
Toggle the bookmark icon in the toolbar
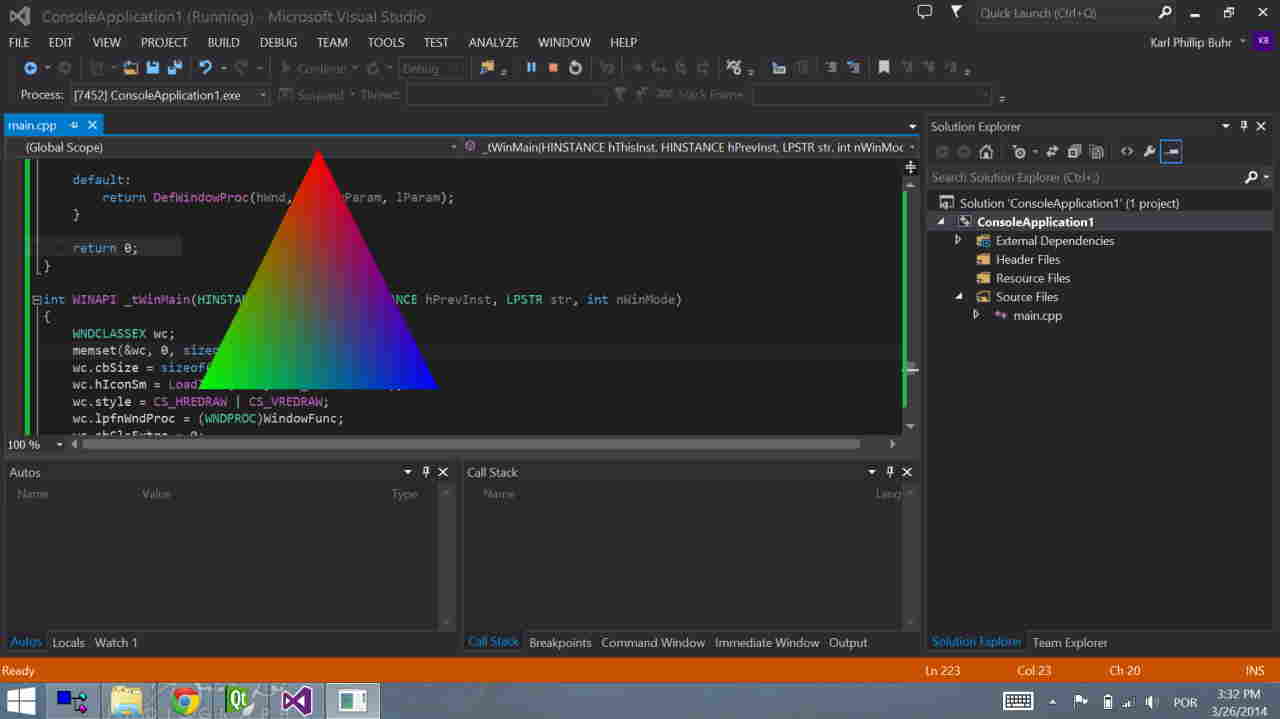tap(884, 68)
